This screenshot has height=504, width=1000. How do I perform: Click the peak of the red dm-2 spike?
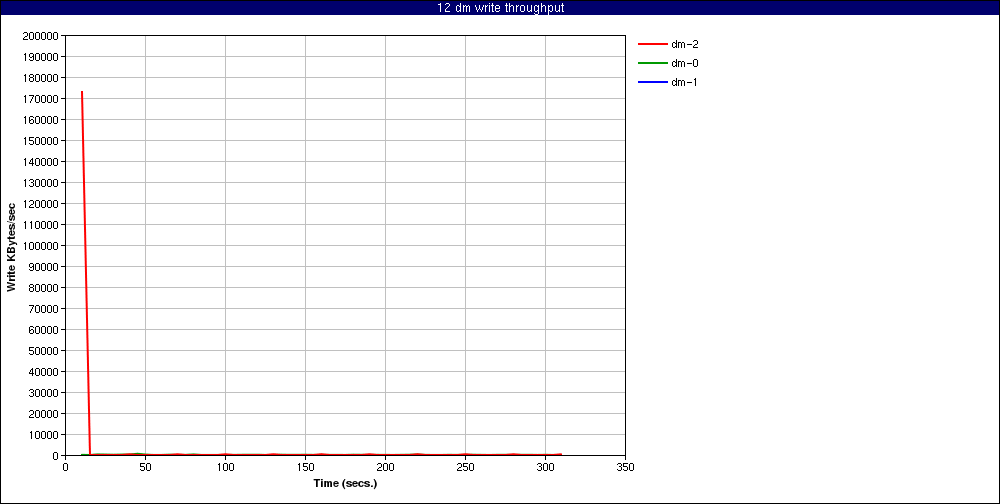pos(82,92)
